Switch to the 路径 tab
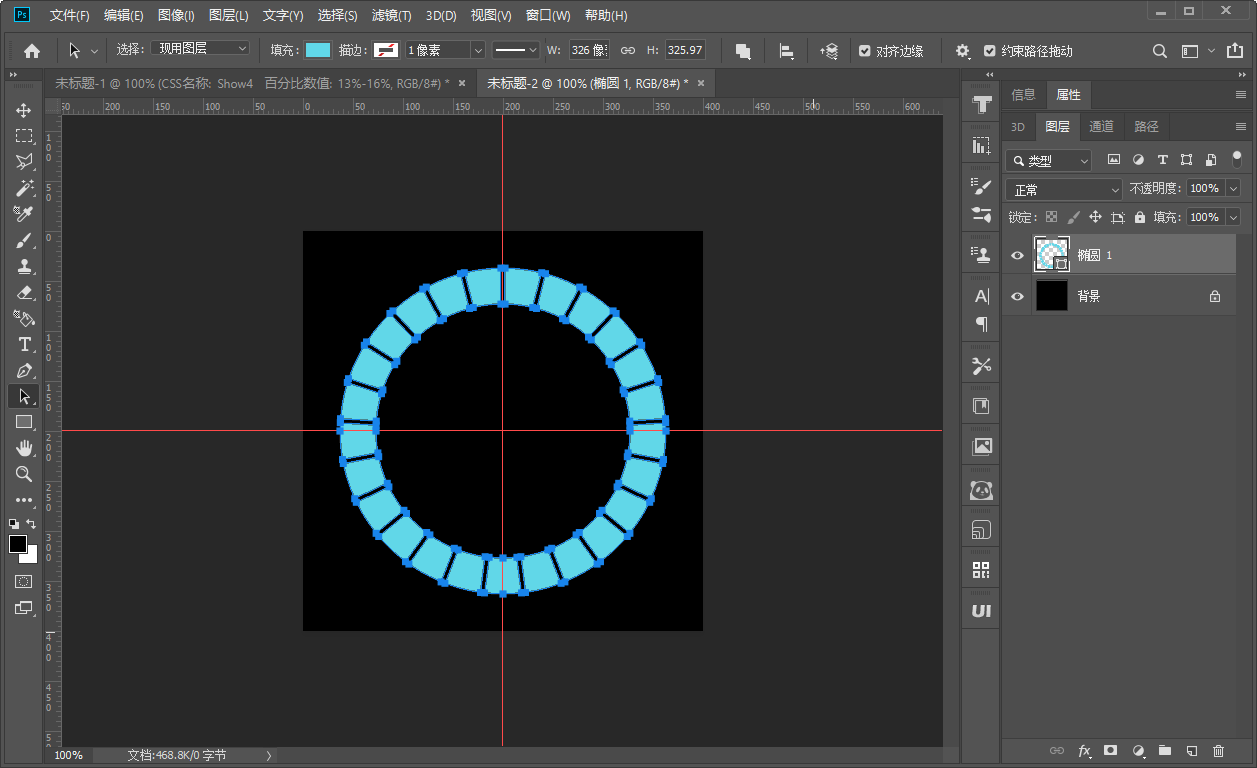 1147,126
